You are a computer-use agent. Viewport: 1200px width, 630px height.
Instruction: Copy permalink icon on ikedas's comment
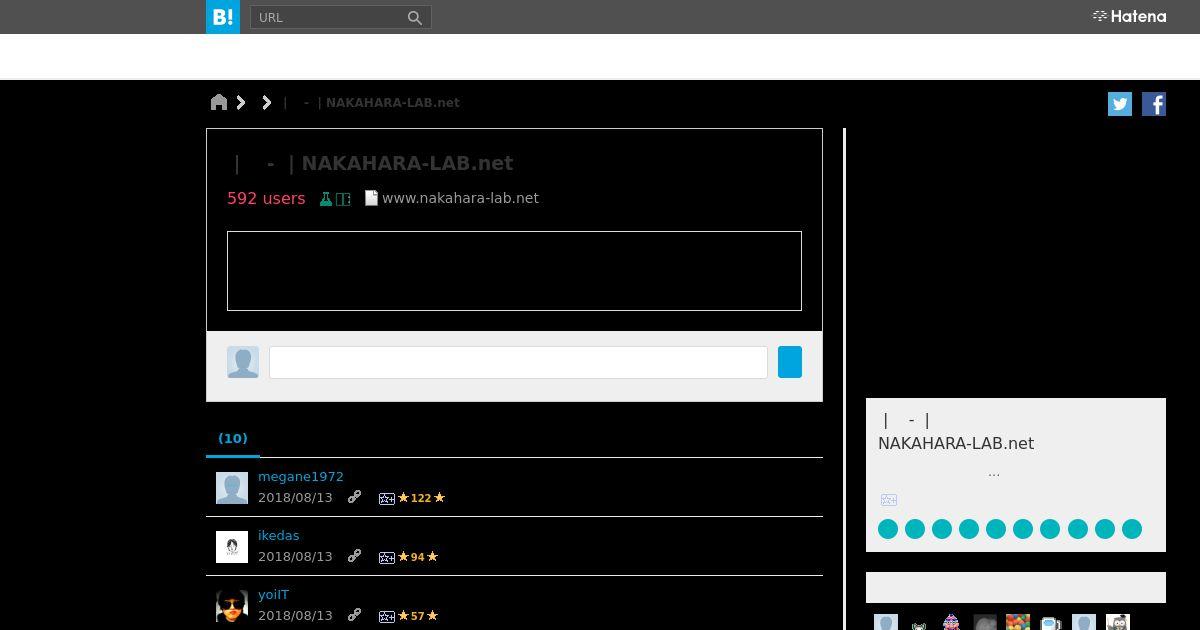354,556
